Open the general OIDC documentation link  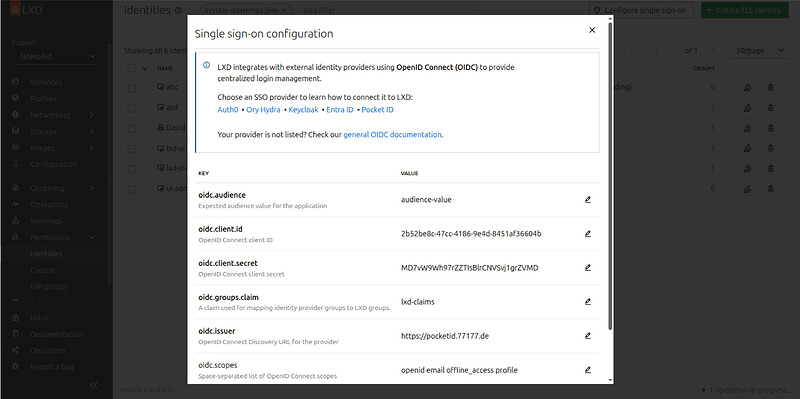point(392,135)
